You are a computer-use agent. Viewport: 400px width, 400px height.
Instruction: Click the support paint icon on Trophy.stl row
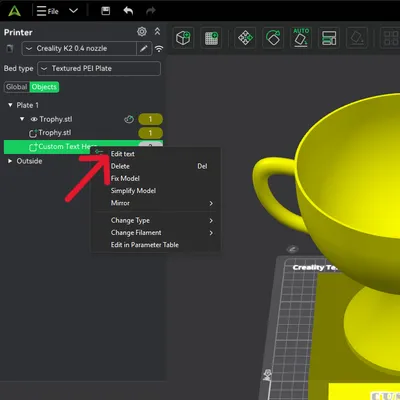129,119
